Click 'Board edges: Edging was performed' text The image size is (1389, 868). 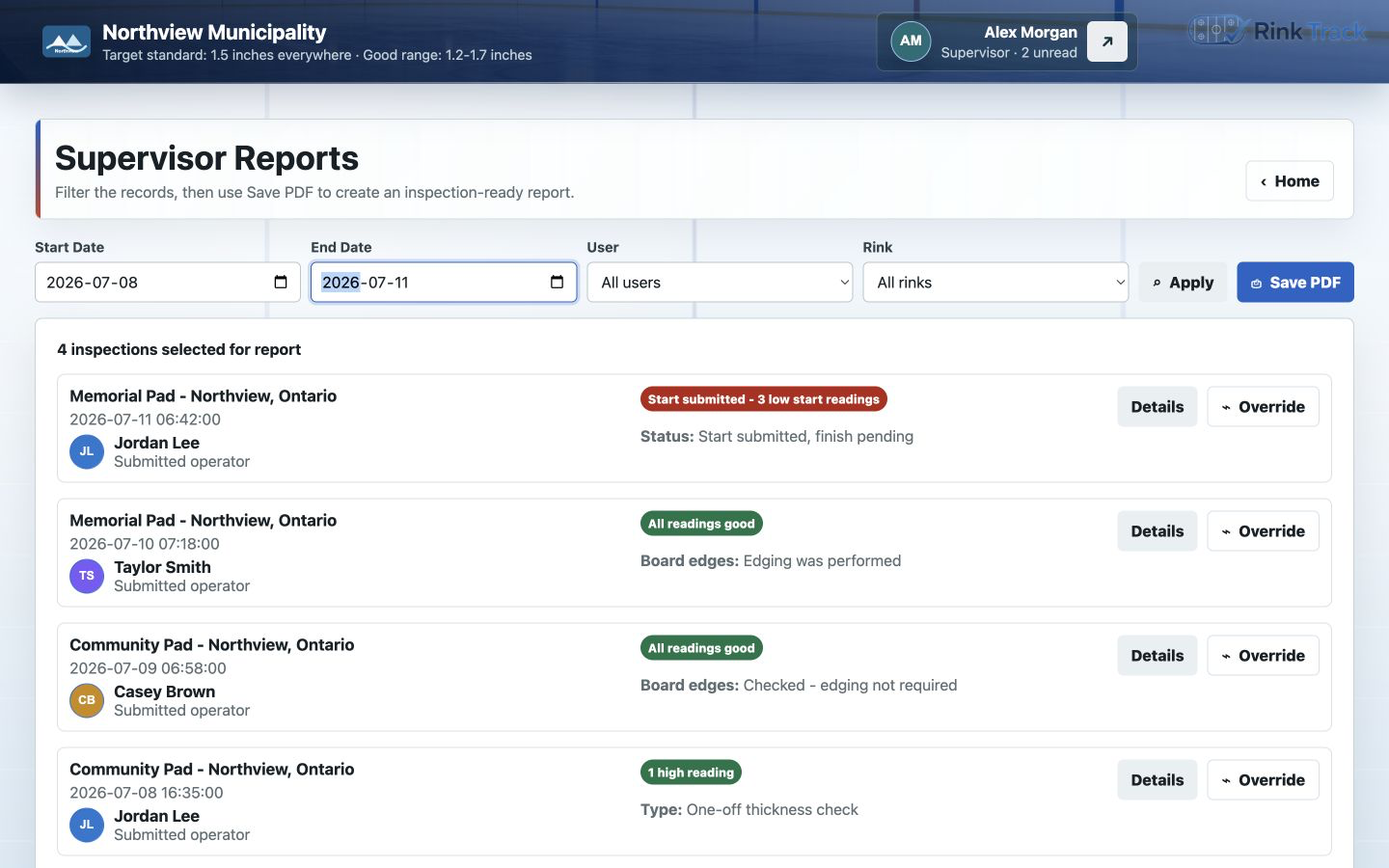click(771, 561)
